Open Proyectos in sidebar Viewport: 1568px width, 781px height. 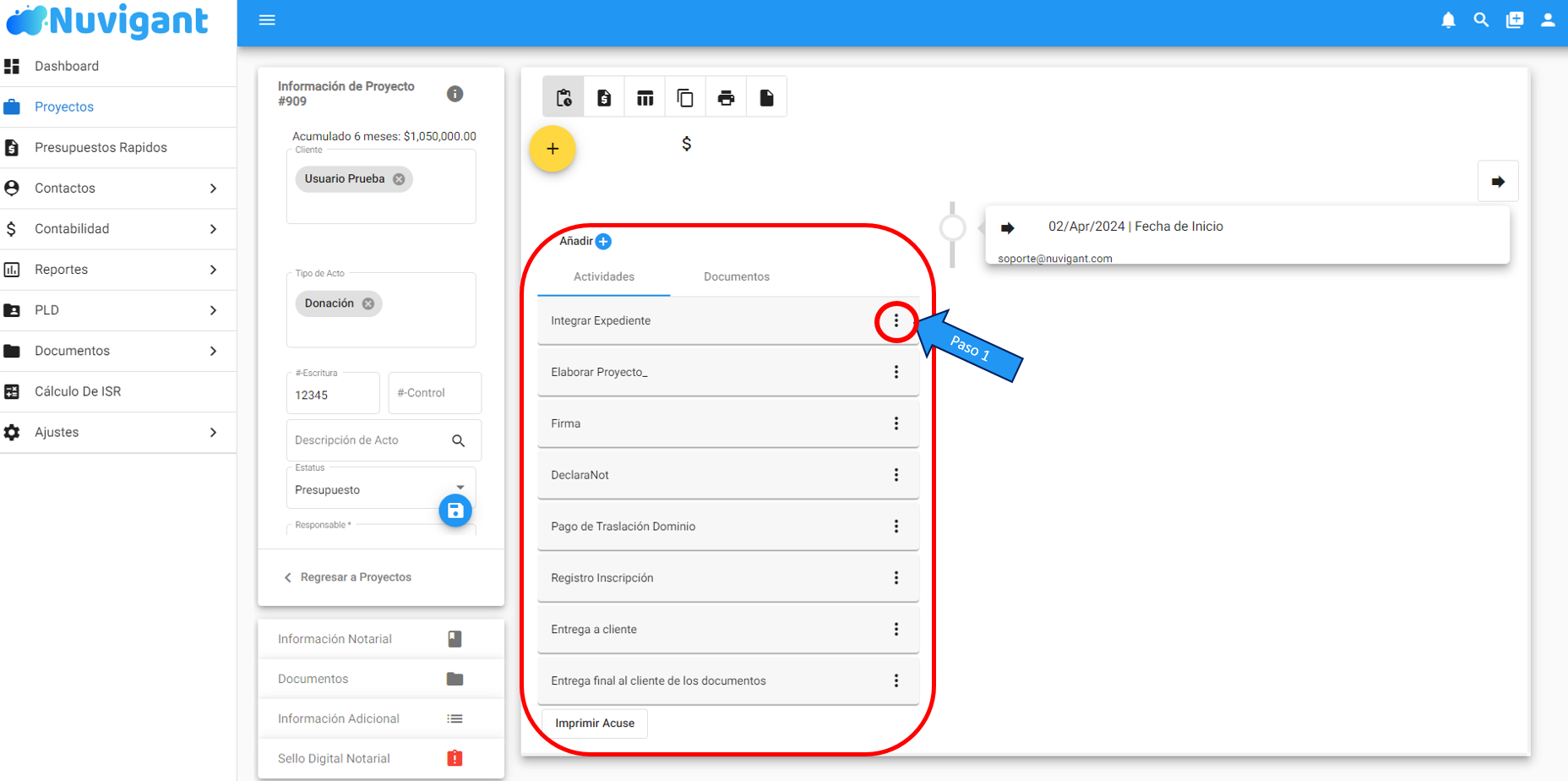click(x=118, y=107)
